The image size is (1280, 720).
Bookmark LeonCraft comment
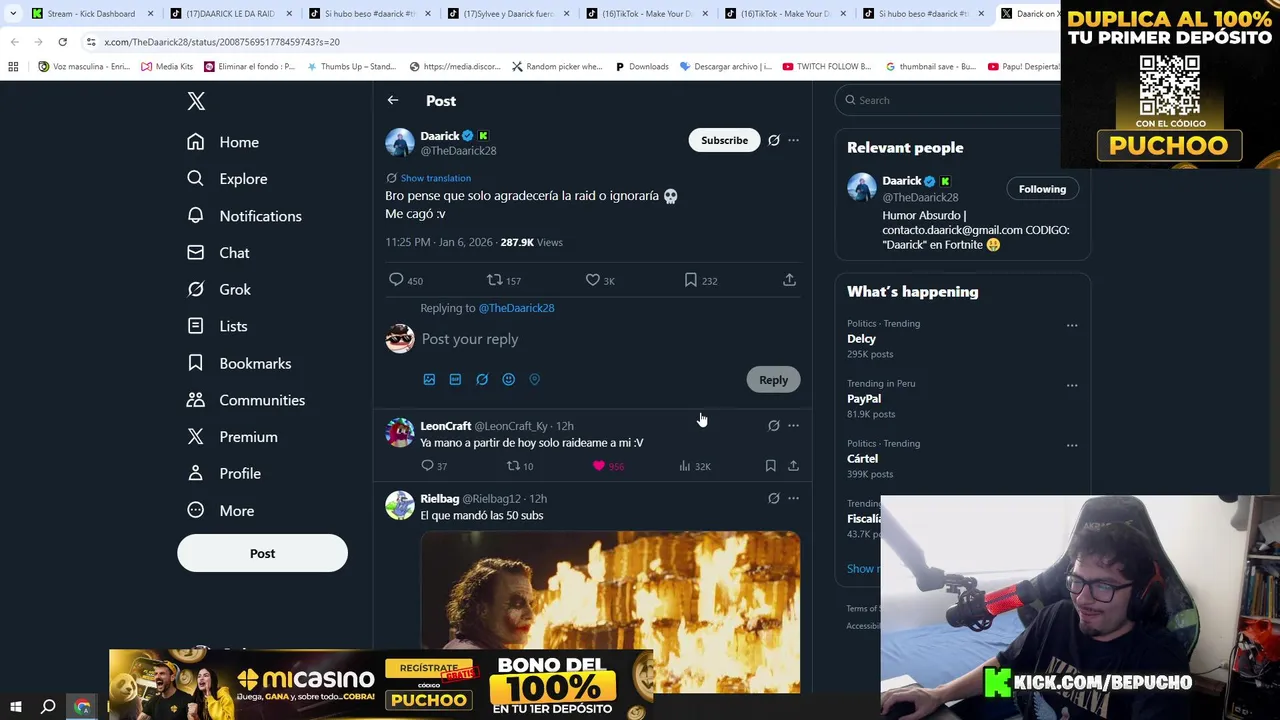tap(770, 466)
